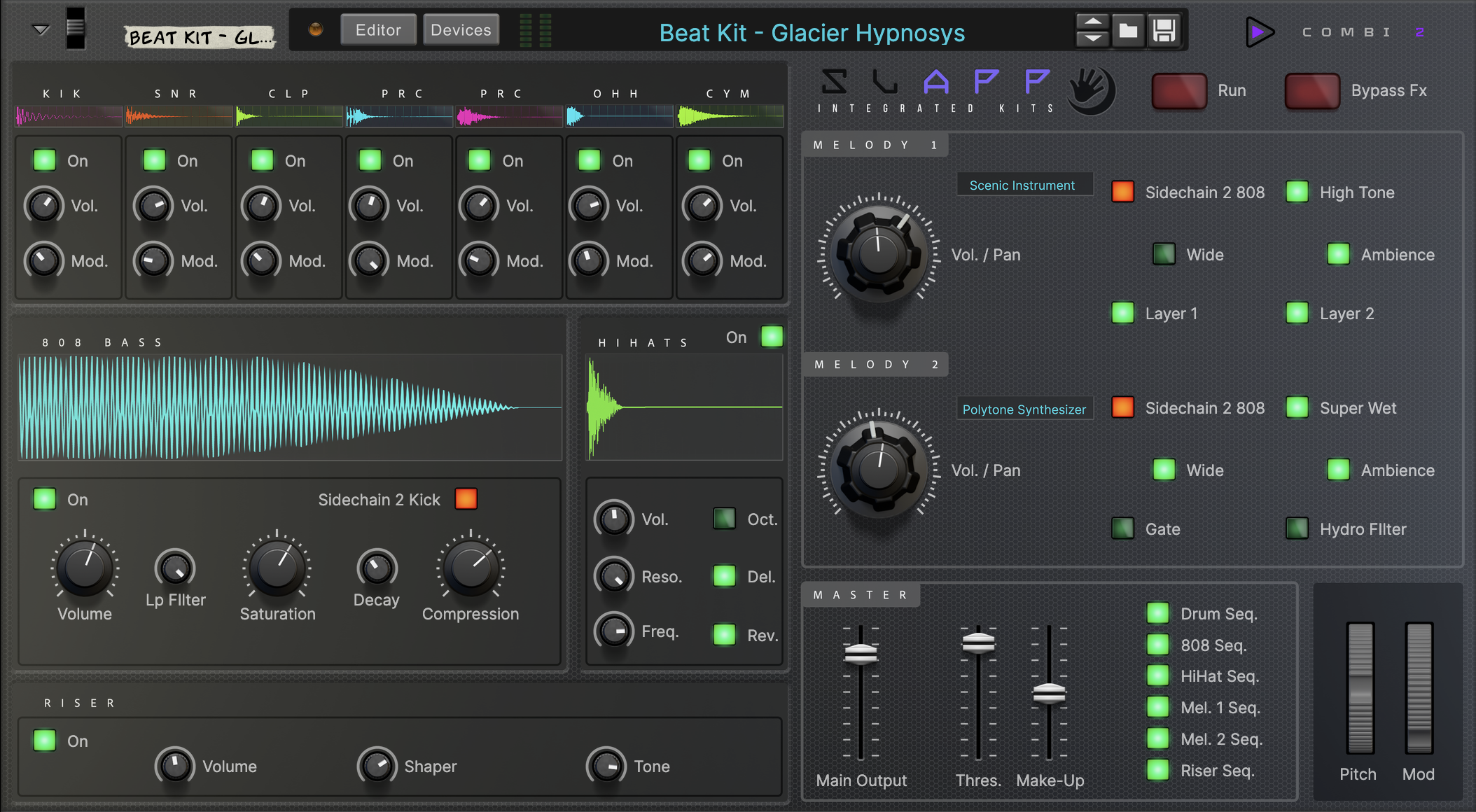Open the Editor tab
This screenshot has height=812, width=1476.
tap(378, 30)
